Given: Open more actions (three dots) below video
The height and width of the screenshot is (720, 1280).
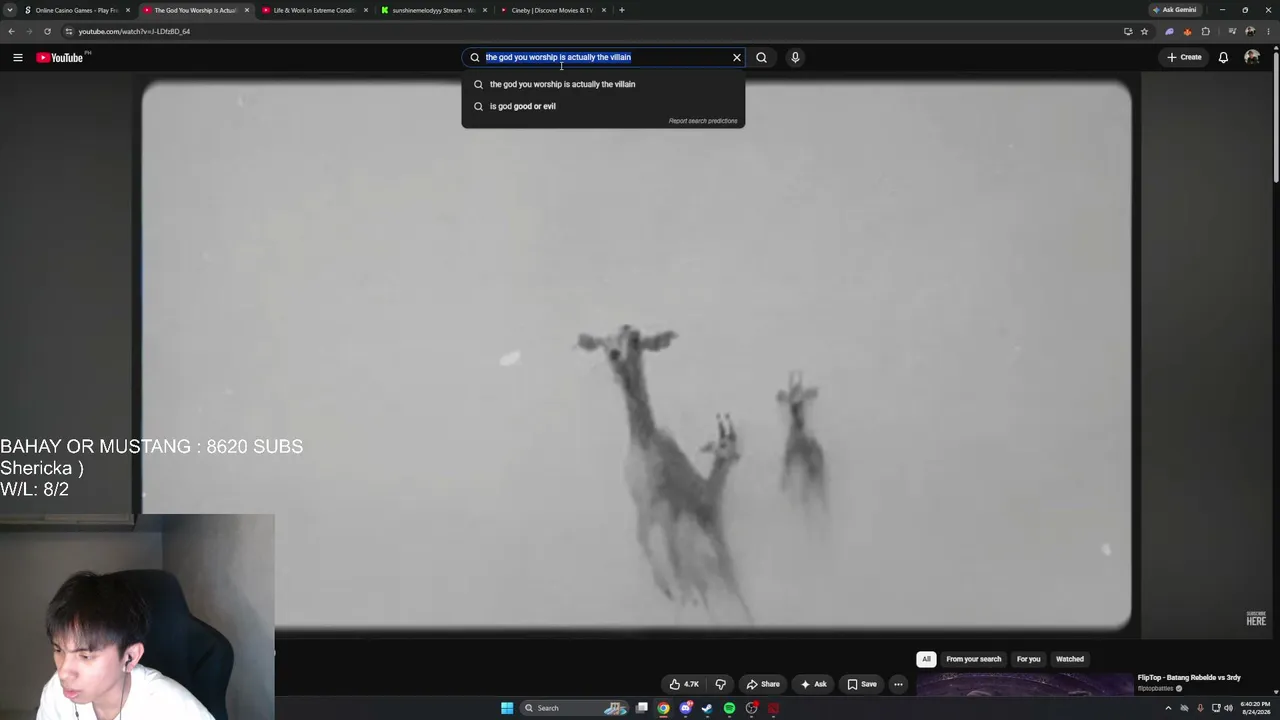Looking at the screenshot, I should click(898, 684).
